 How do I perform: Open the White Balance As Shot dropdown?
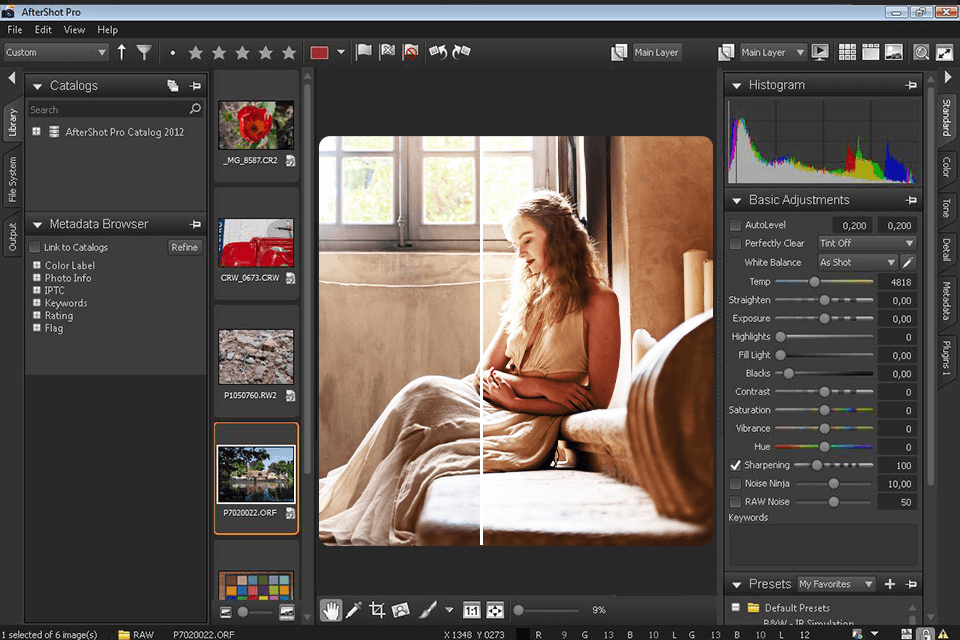(857, 262)
